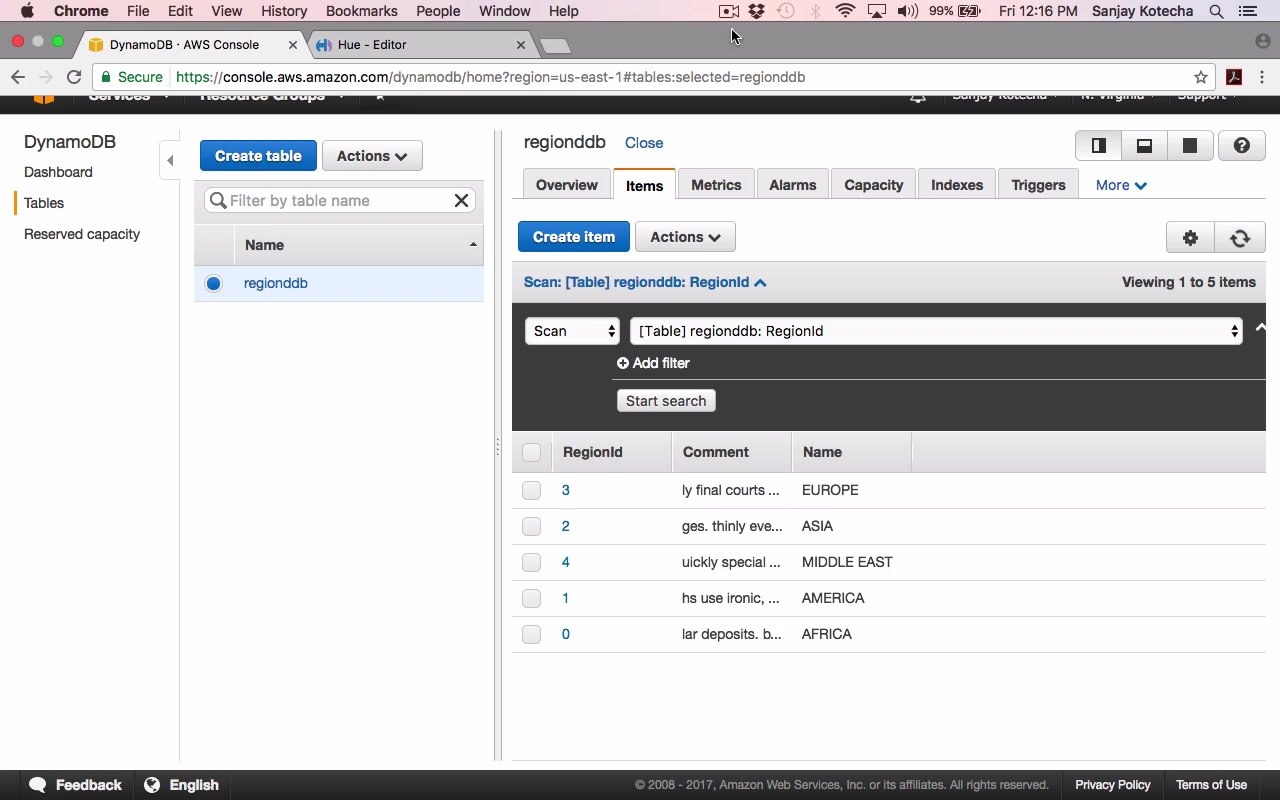Image resolution: width=1280 pixels, height=800 pixels.
Task: Click the Wi-Fi status icon
Action: click(x=845, y=11)
